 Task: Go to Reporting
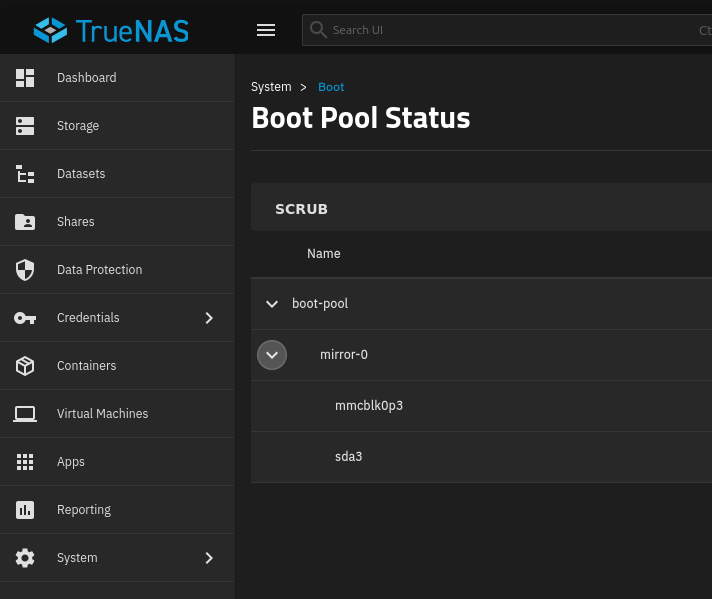coord(84,510)
